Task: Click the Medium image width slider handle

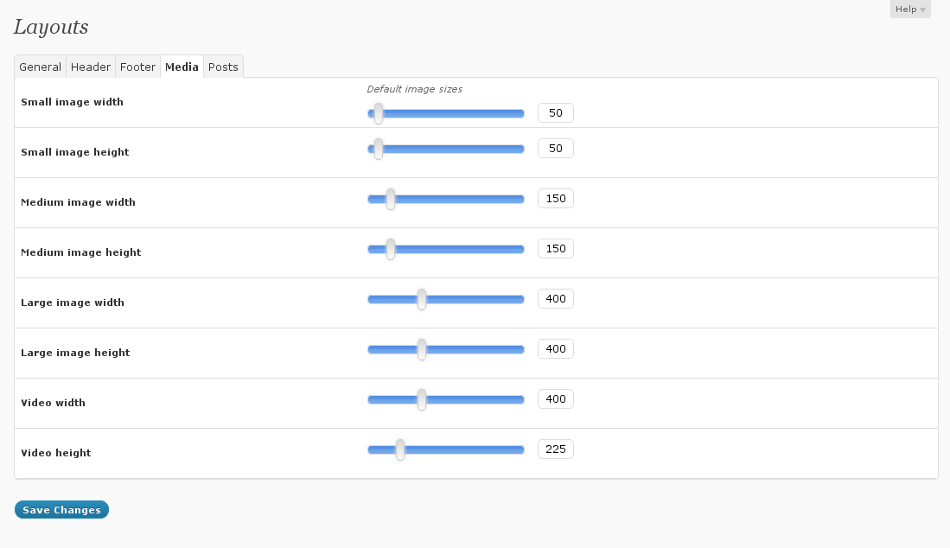Action: point(390,199)
